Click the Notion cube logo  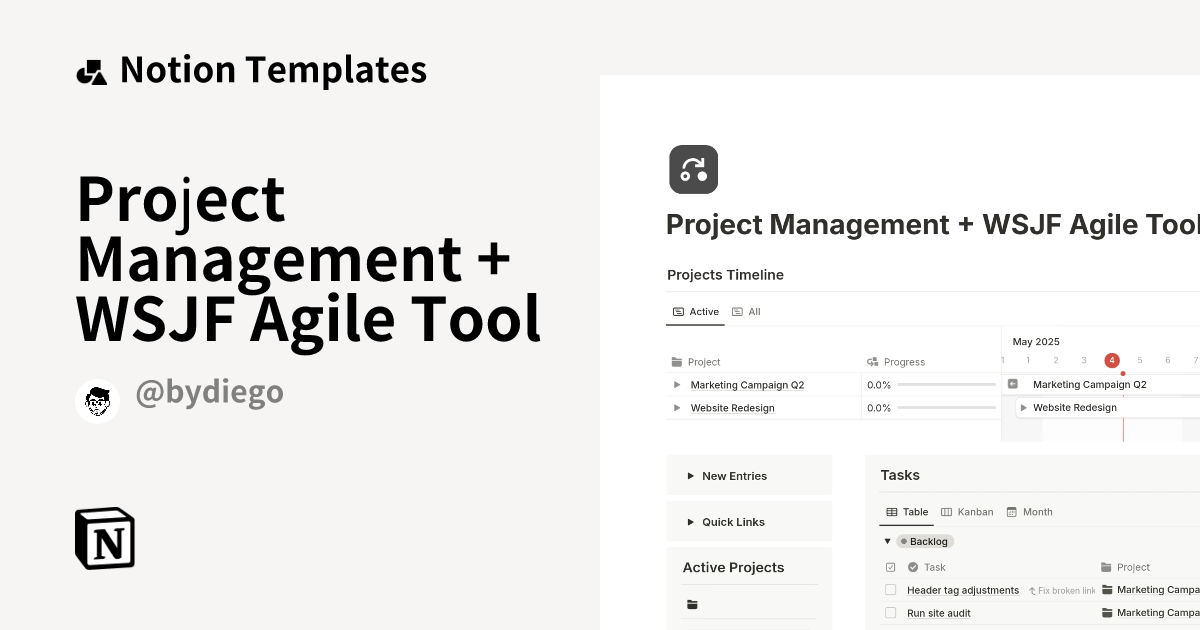105,538
